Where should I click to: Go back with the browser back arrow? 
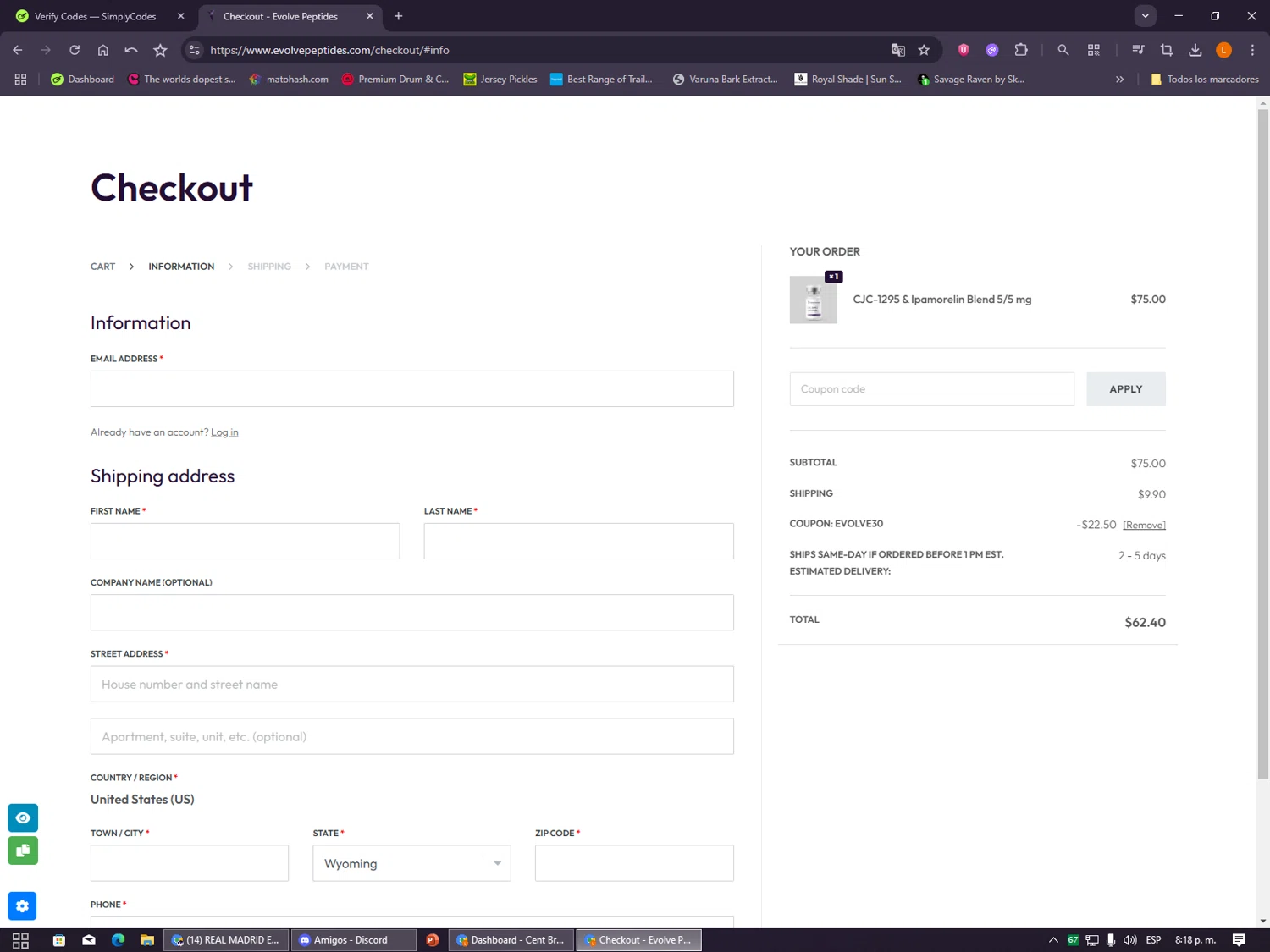[18, 50]
